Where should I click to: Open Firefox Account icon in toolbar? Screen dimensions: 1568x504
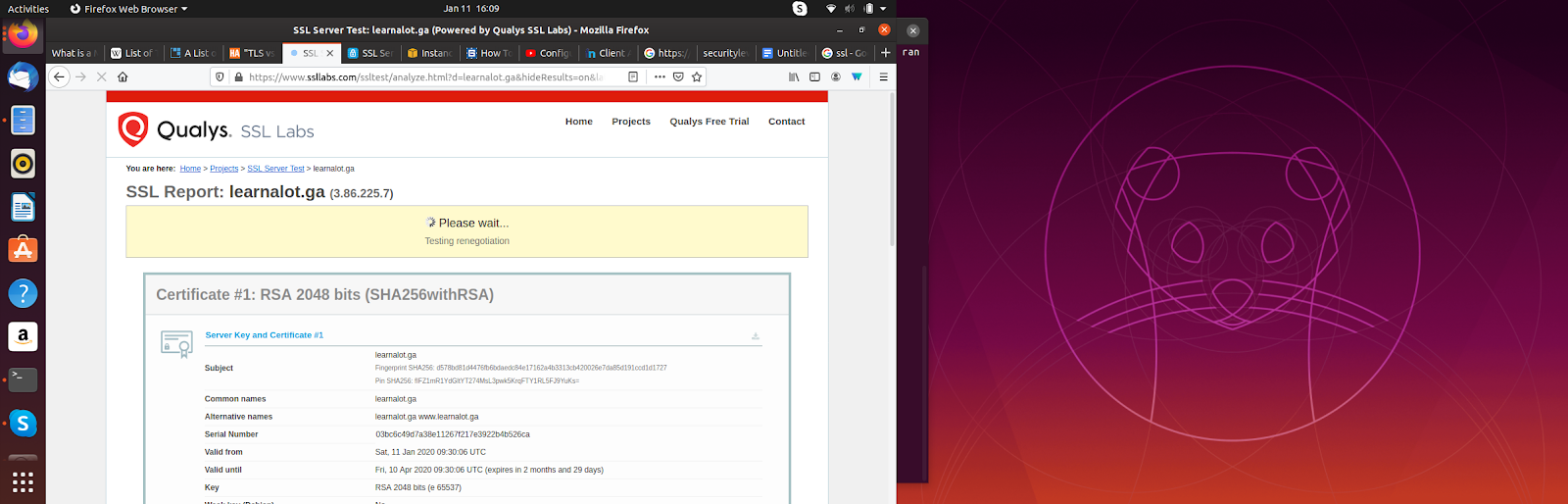[x=836, y=76]
